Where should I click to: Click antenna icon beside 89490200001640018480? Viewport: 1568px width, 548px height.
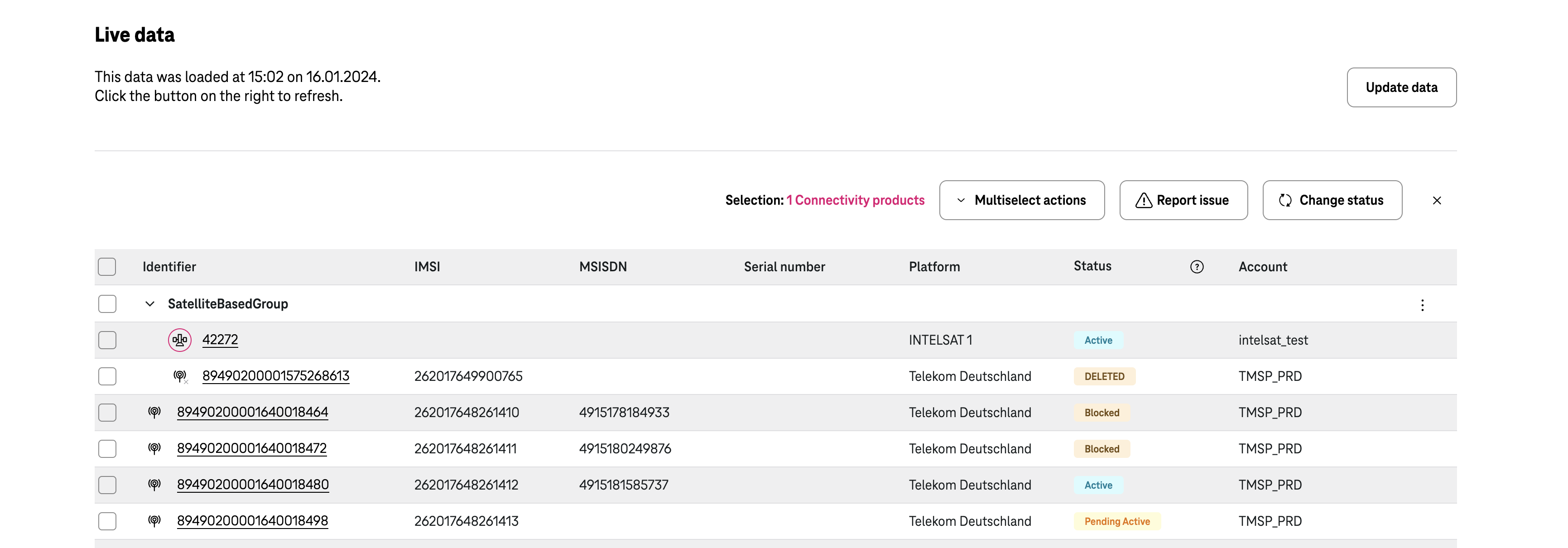(x=154, y=485)
